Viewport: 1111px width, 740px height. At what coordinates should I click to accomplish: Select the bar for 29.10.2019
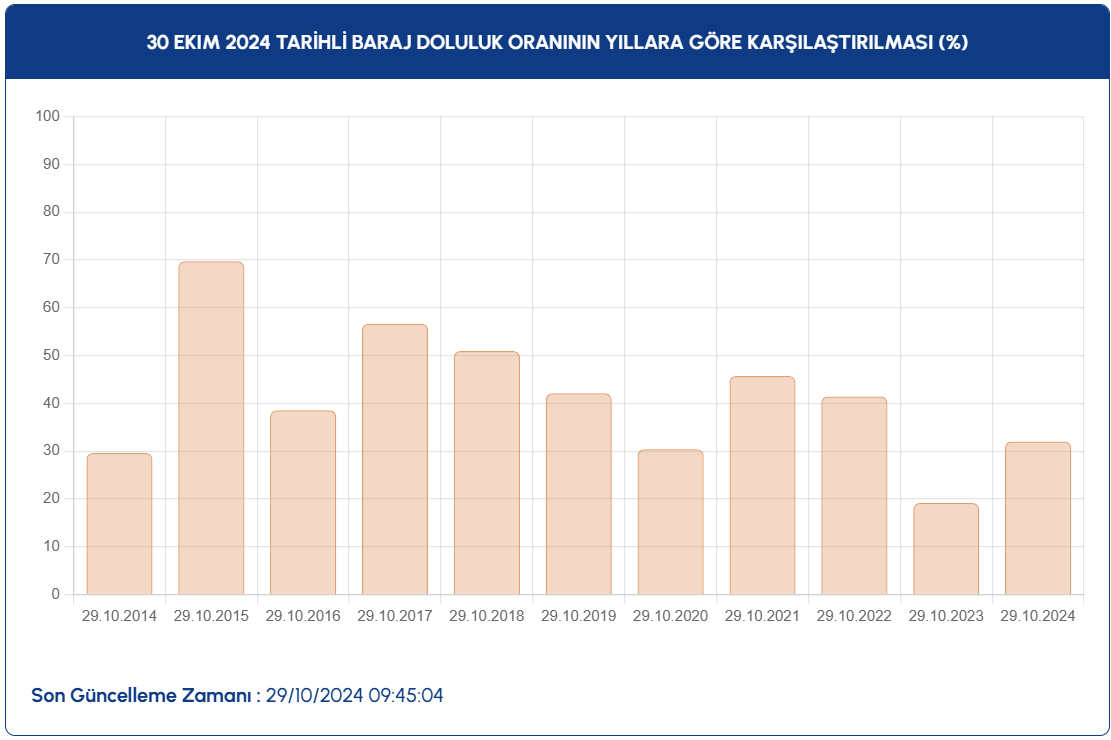pyautogui.click(x=579, y=494)
